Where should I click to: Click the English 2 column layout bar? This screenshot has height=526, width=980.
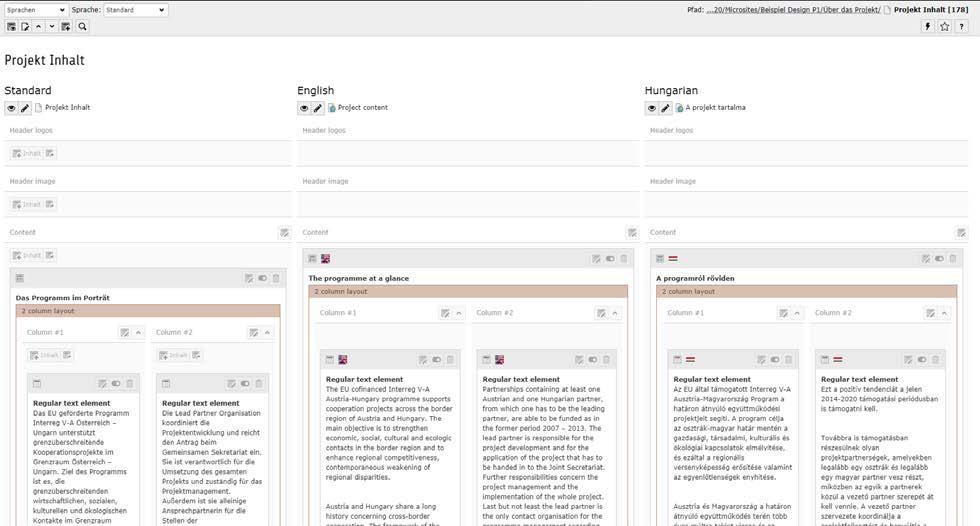coord(468,291)
